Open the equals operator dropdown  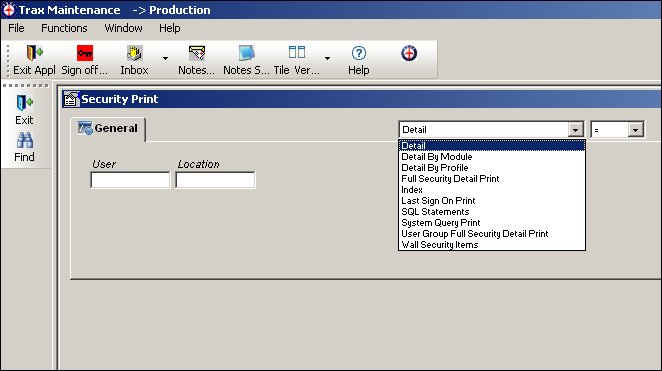[635, 130]
